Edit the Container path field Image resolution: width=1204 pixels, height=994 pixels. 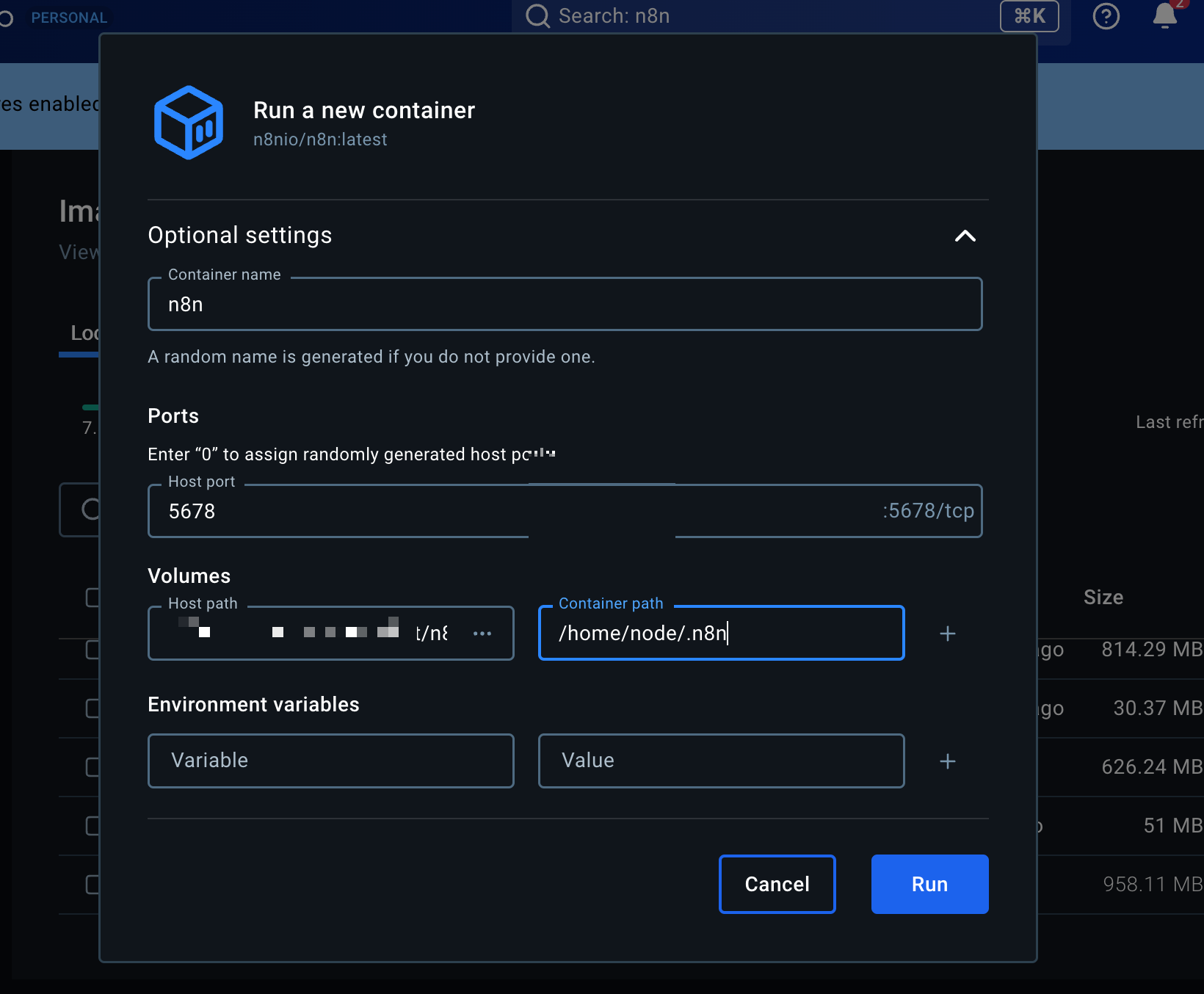point(721,633)
